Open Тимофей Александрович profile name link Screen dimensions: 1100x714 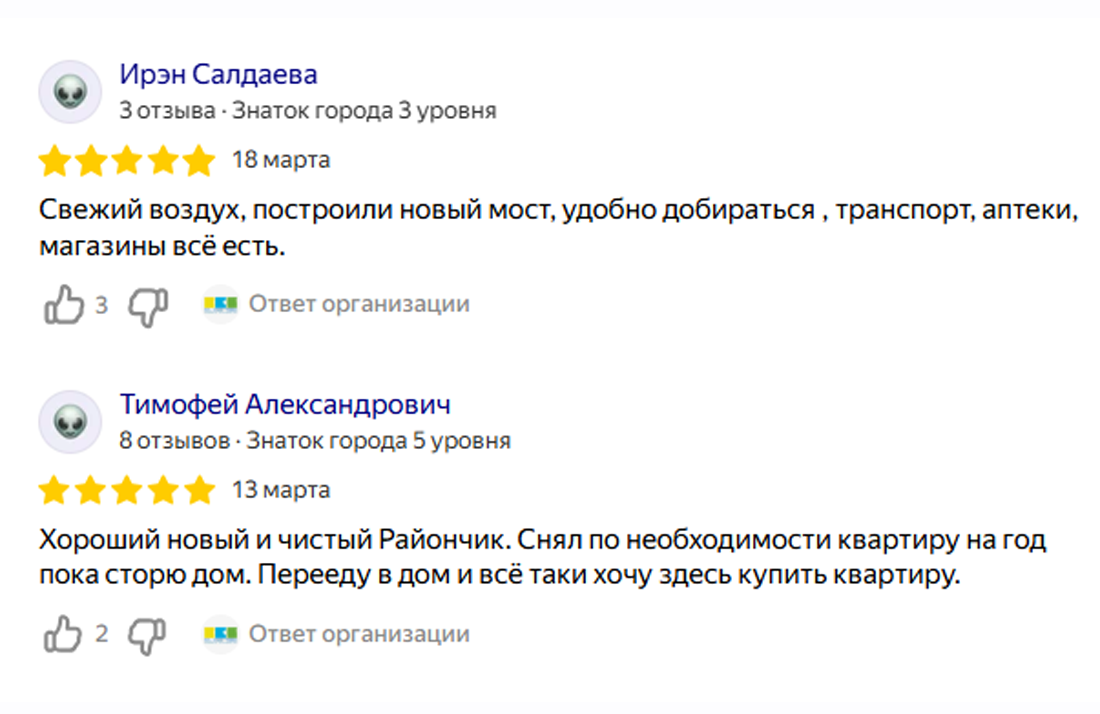pos(285,404)
